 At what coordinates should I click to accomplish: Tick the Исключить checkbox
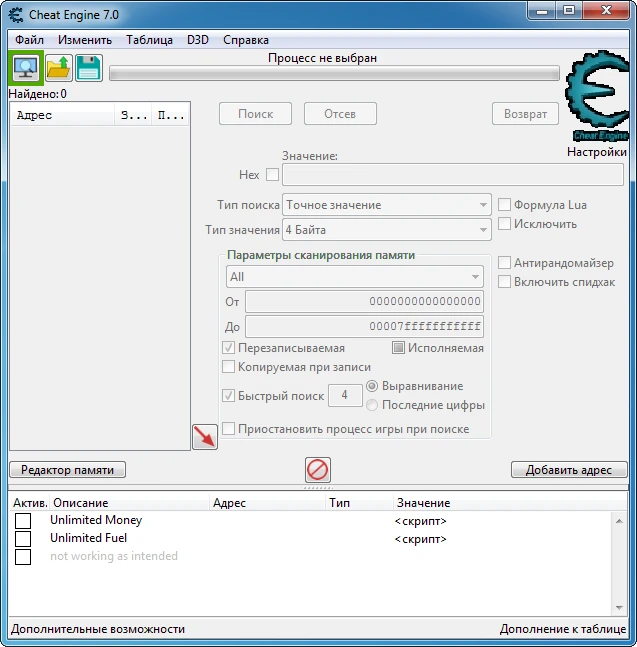504,224
